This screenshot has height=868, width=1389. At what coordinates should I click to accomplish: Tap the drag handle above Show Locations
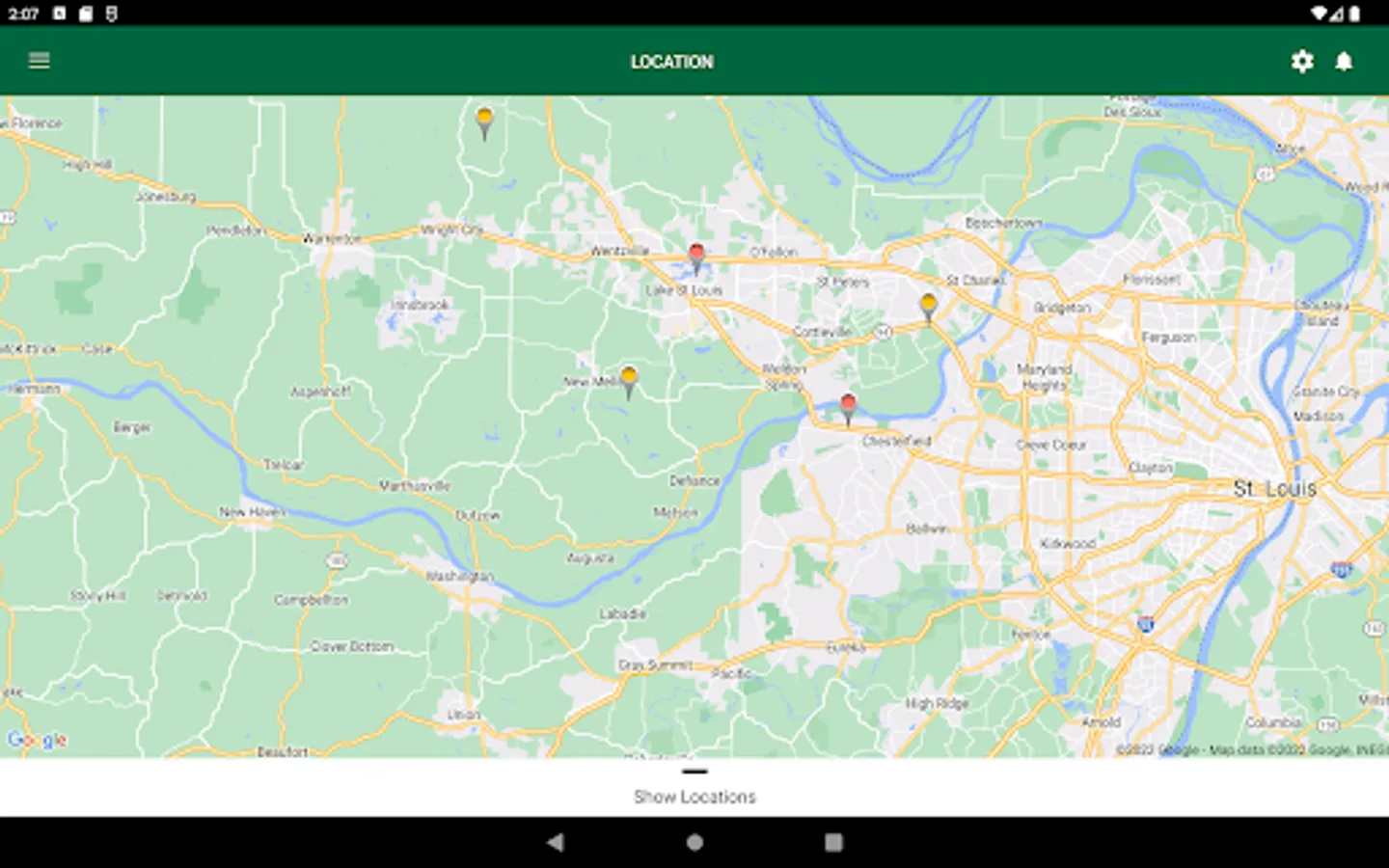(x=694, y=772)
